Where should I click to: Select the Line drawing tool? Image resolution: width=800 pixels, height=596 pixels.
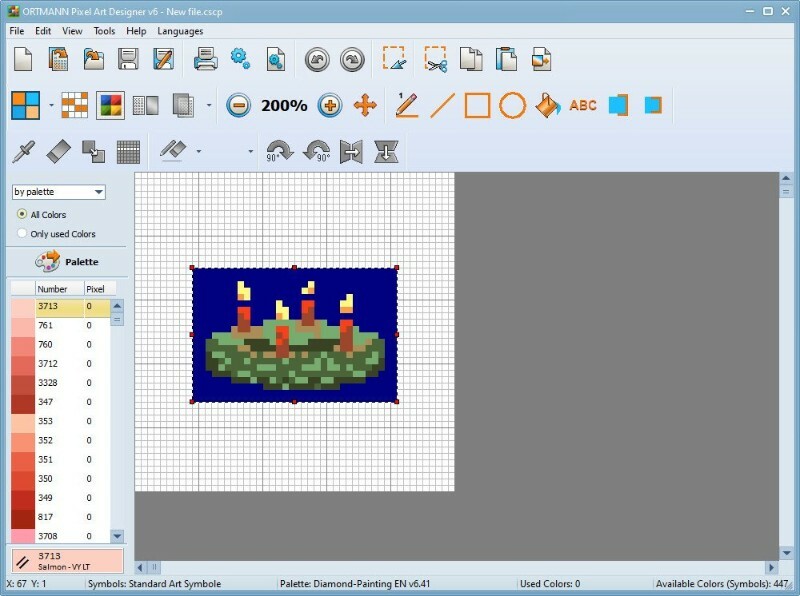pyautogui.click(x=442, y=105)
